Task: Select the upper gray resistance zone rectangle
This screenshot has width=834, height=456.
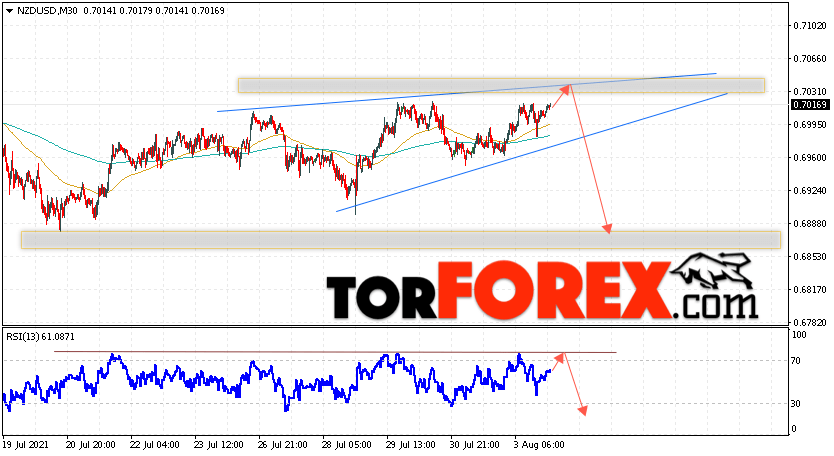Action: 501,86
